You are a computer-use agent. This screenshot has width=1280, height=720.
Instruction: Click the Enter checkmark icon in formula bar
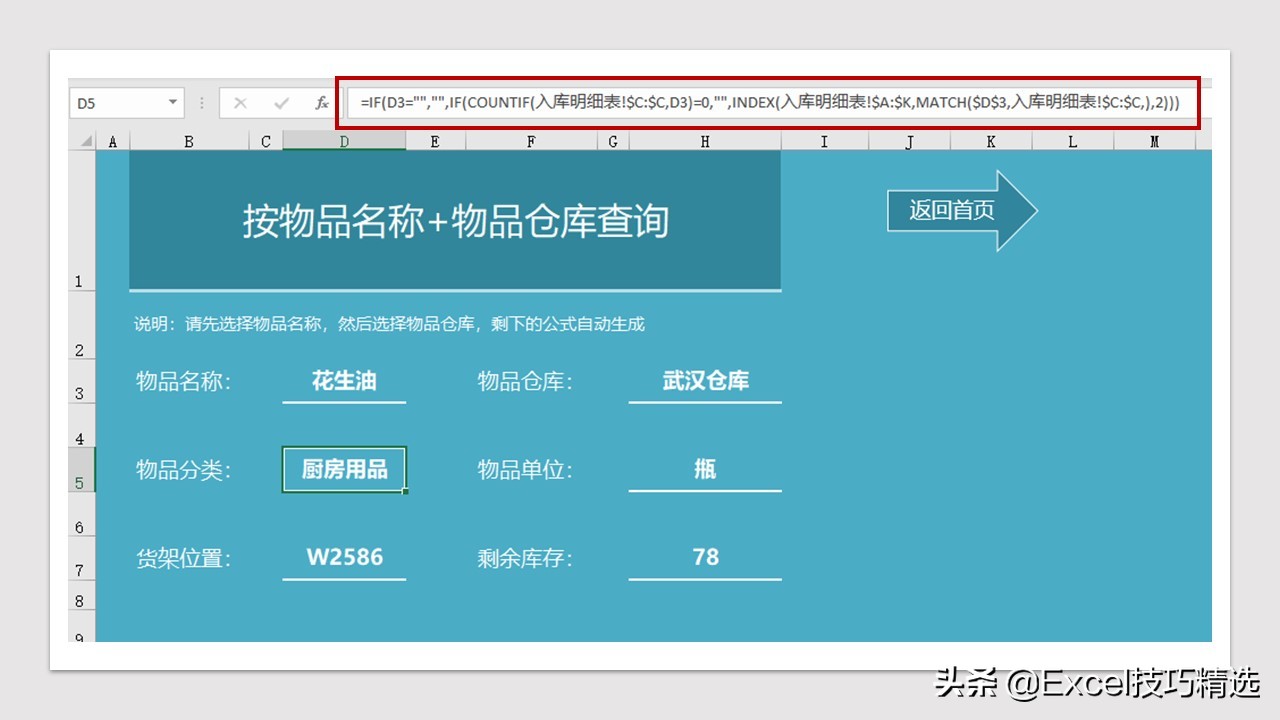pos(281,102)
